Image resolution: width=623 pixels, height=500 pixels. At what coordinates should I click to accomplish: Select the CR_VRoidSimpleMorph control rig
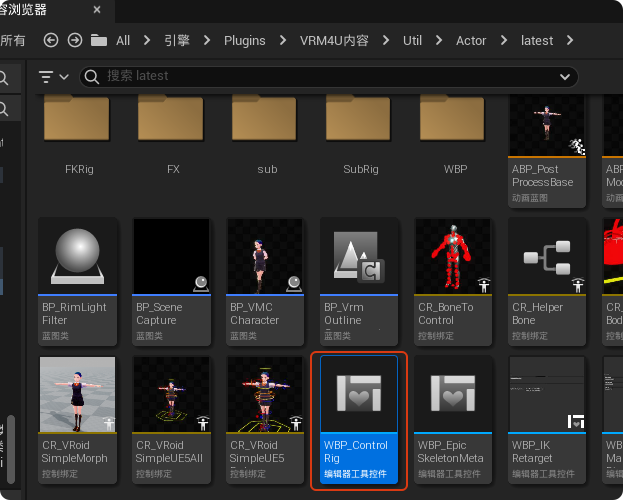(x=77, y=420)
